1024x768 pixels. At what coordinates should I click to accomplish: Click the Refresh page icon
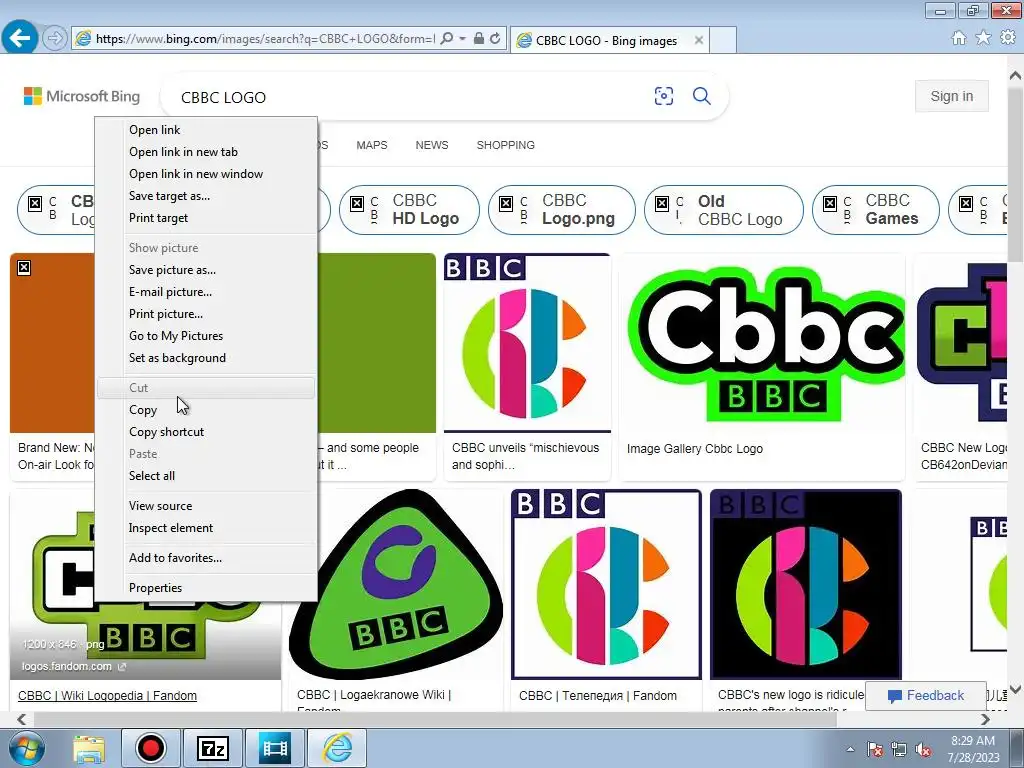pyautogui.click(x=496, y=39)
